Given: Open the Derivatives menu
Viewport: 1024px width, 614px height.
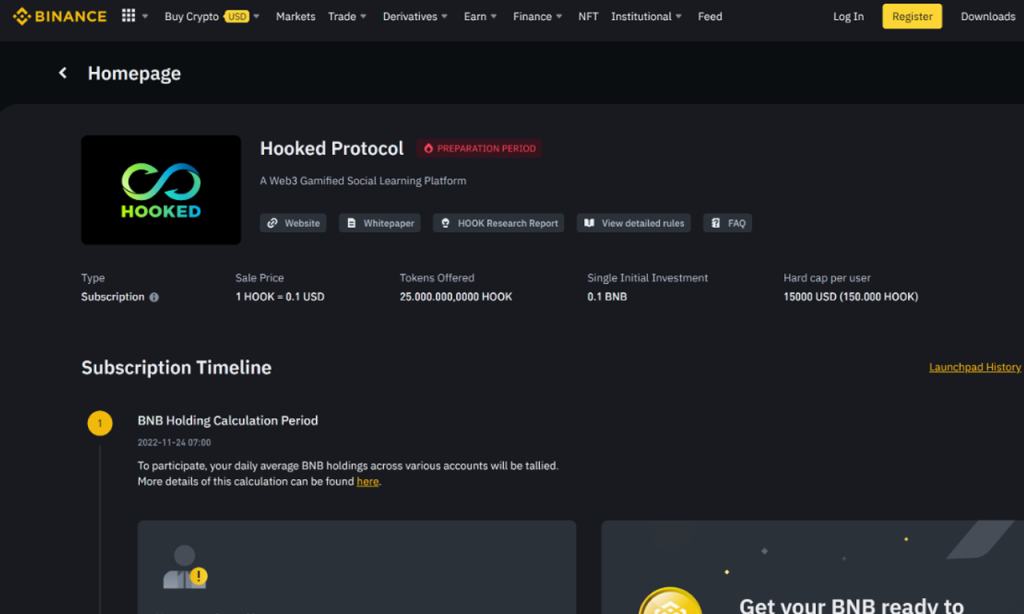Looking at the screenshot, I should click(x=409, y=16).
